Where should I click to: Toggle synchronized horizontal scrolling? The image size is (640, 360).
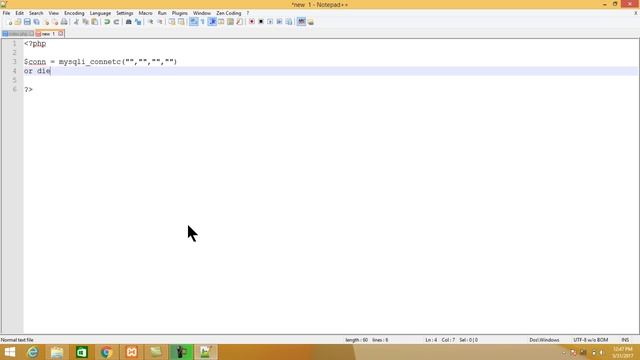point(181,22)
